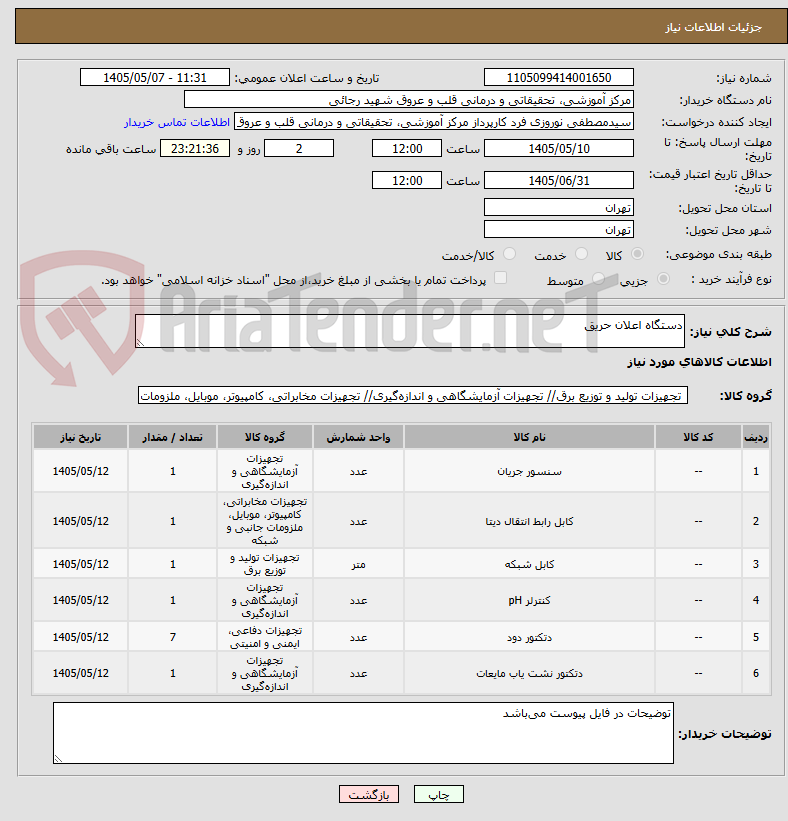Click the کنترلر pH item name
788x821 pixels.
(x=529, y=601)
